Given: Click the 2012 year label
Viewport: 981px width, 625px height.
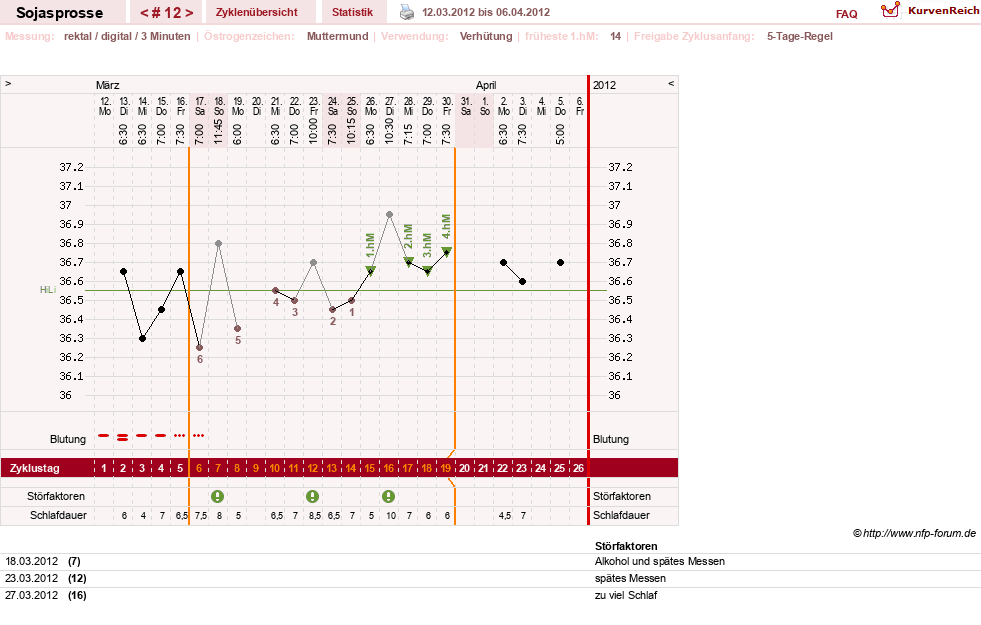Looking at the screenshot, I should tap(604, 85).
